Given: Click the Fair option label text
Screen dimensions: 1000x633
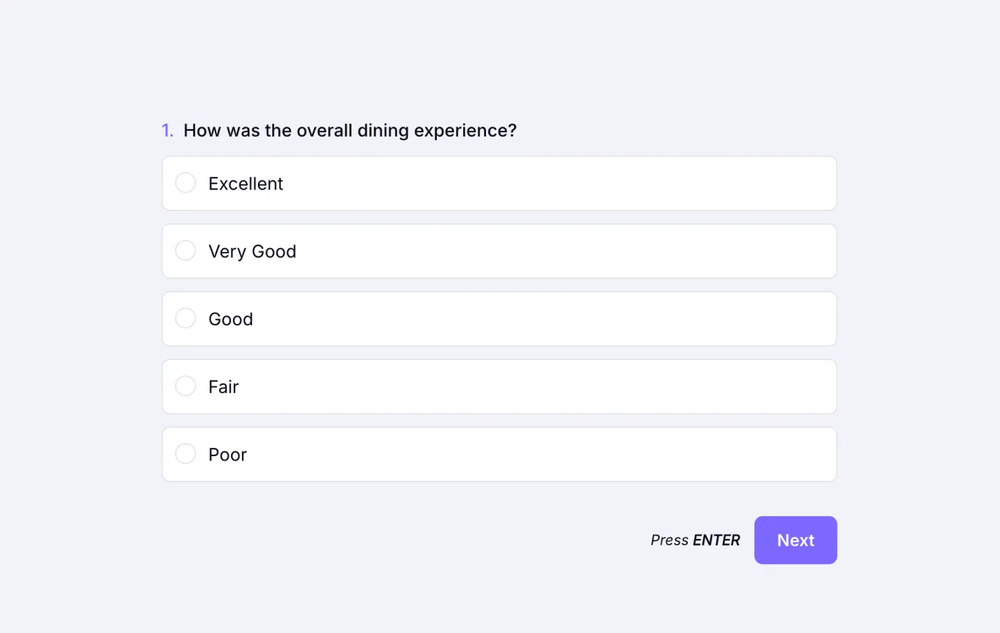Looking at the screenshot, I should pos(224,386).
